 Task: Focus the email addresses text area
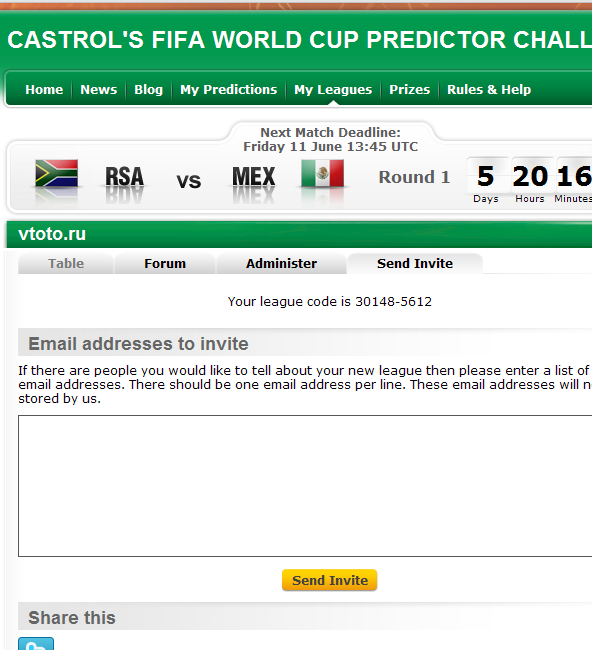pos(305,486)
